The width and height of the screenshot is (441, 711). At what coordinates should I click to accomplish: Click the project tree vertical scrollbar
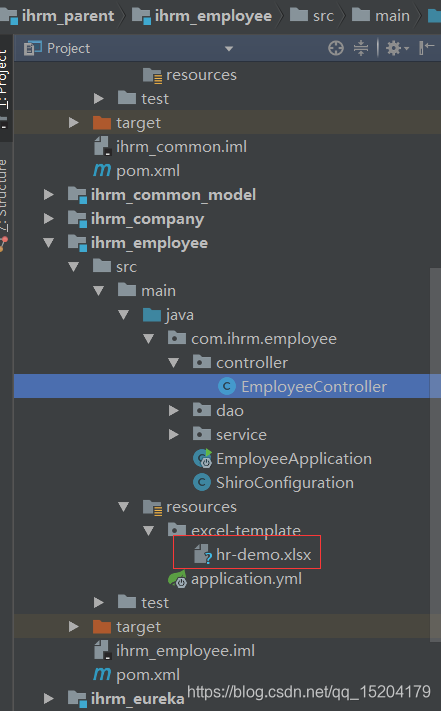(435, 454)
